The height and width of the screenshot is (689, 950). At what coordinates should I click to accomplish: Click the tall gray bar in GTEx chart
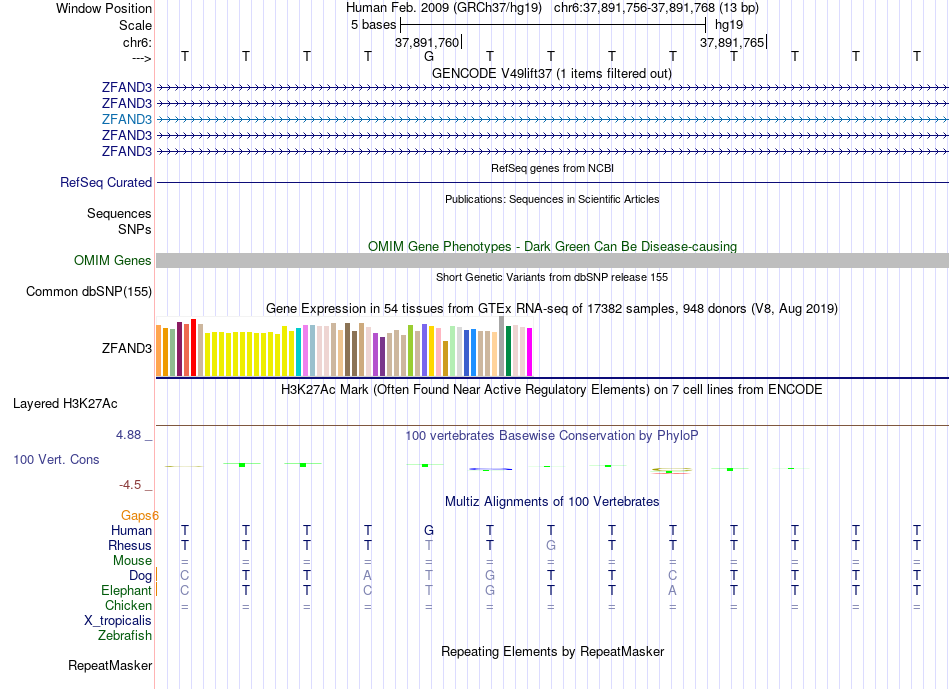[502, 346]
